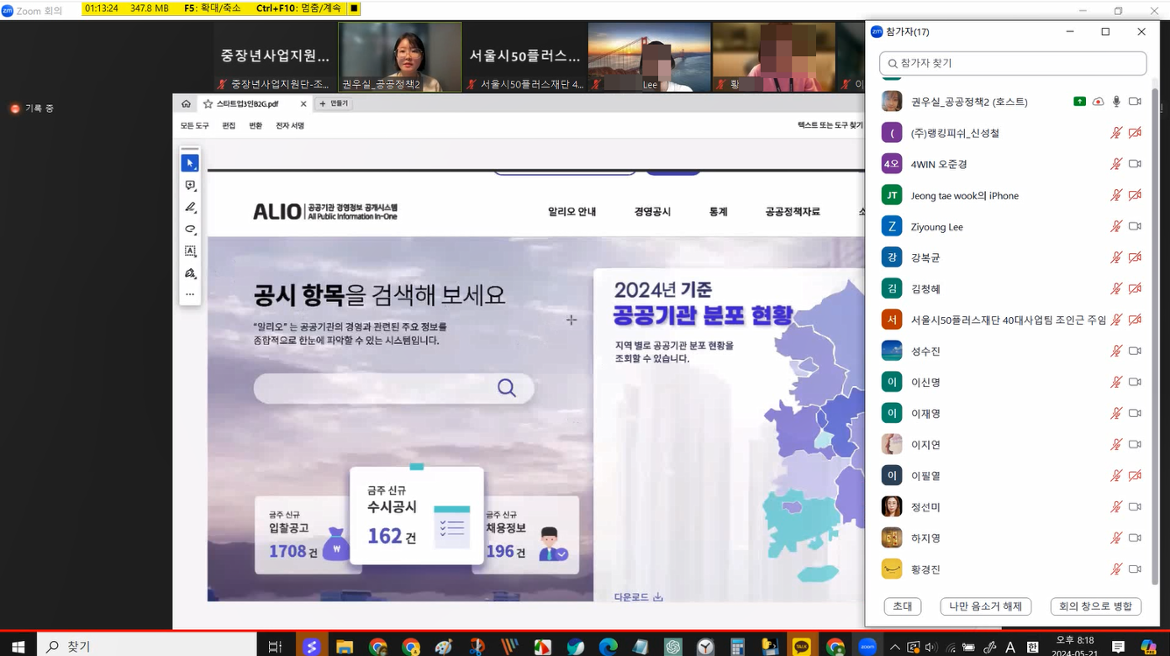Select the pencil drawing tool
The image size is (1170, 656).
tap(190, 207)
